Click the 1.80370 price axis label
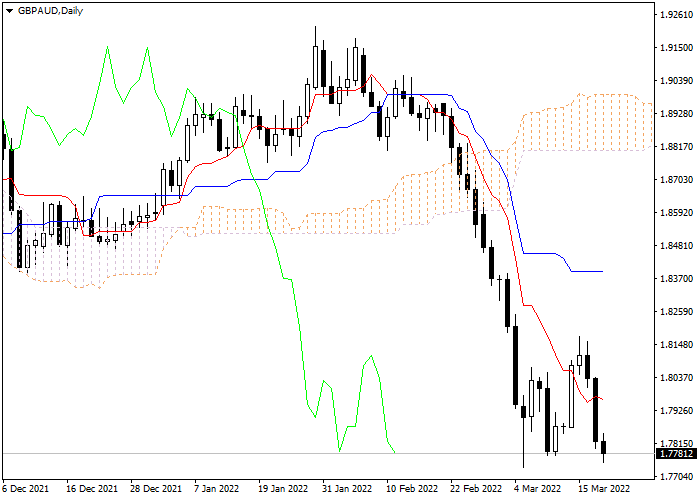700x500 pixels. coord(677,378)
